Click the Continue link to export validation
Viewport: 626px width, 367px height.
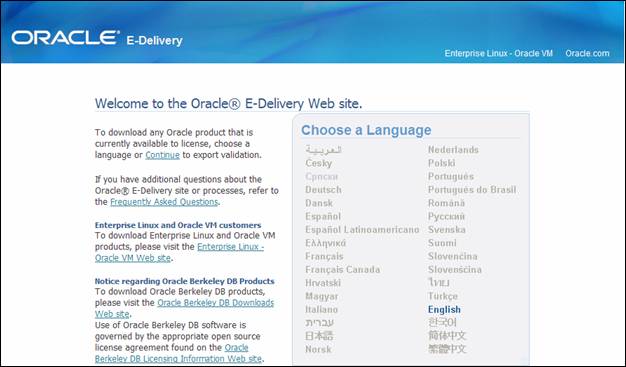[x=162, y=155]
